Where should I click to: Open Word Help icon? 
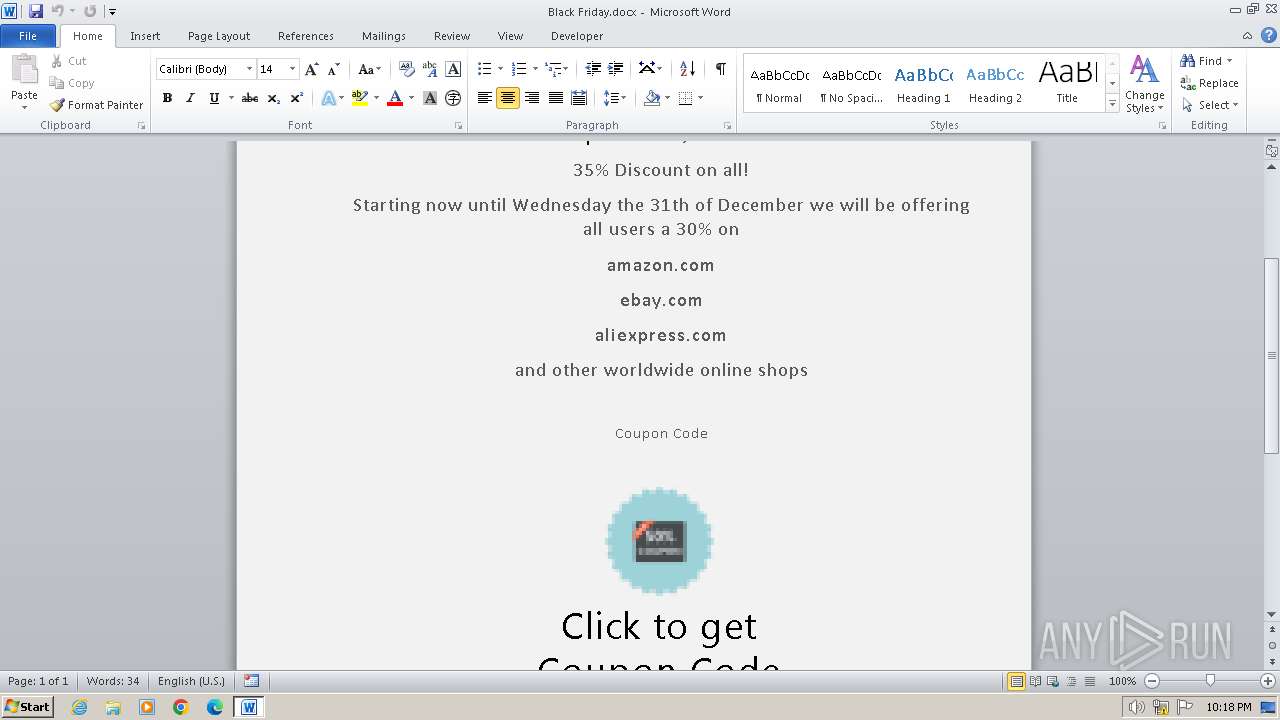(1269, 35)
